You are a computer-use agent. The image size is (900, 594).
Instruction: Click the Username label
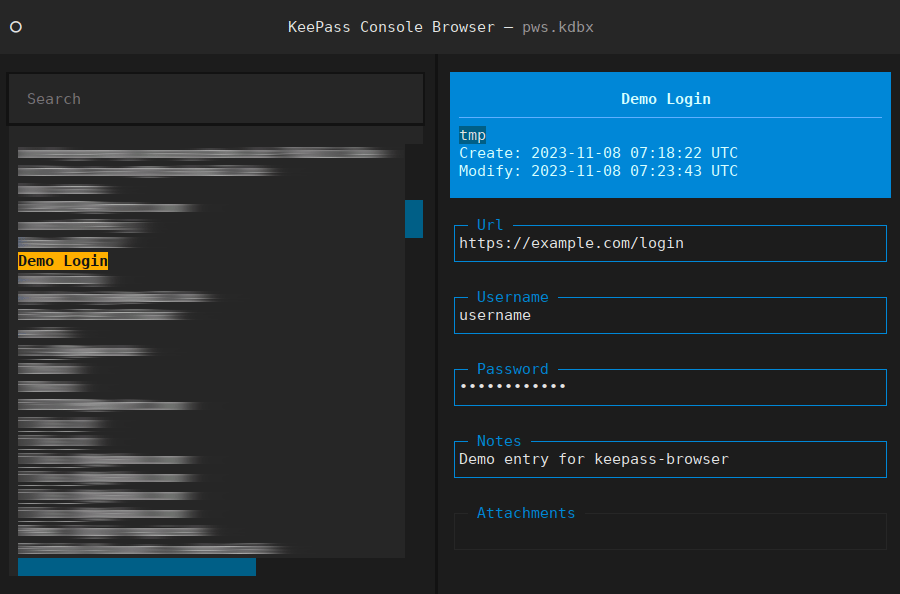click(513, 297)
